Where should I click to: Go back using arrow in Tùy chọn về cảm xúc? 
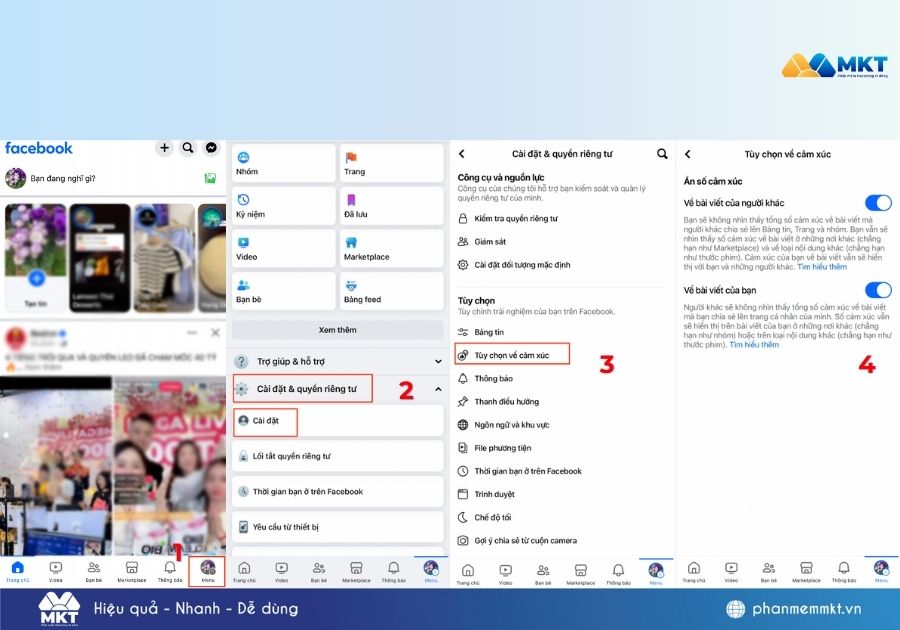pos(688,154)
